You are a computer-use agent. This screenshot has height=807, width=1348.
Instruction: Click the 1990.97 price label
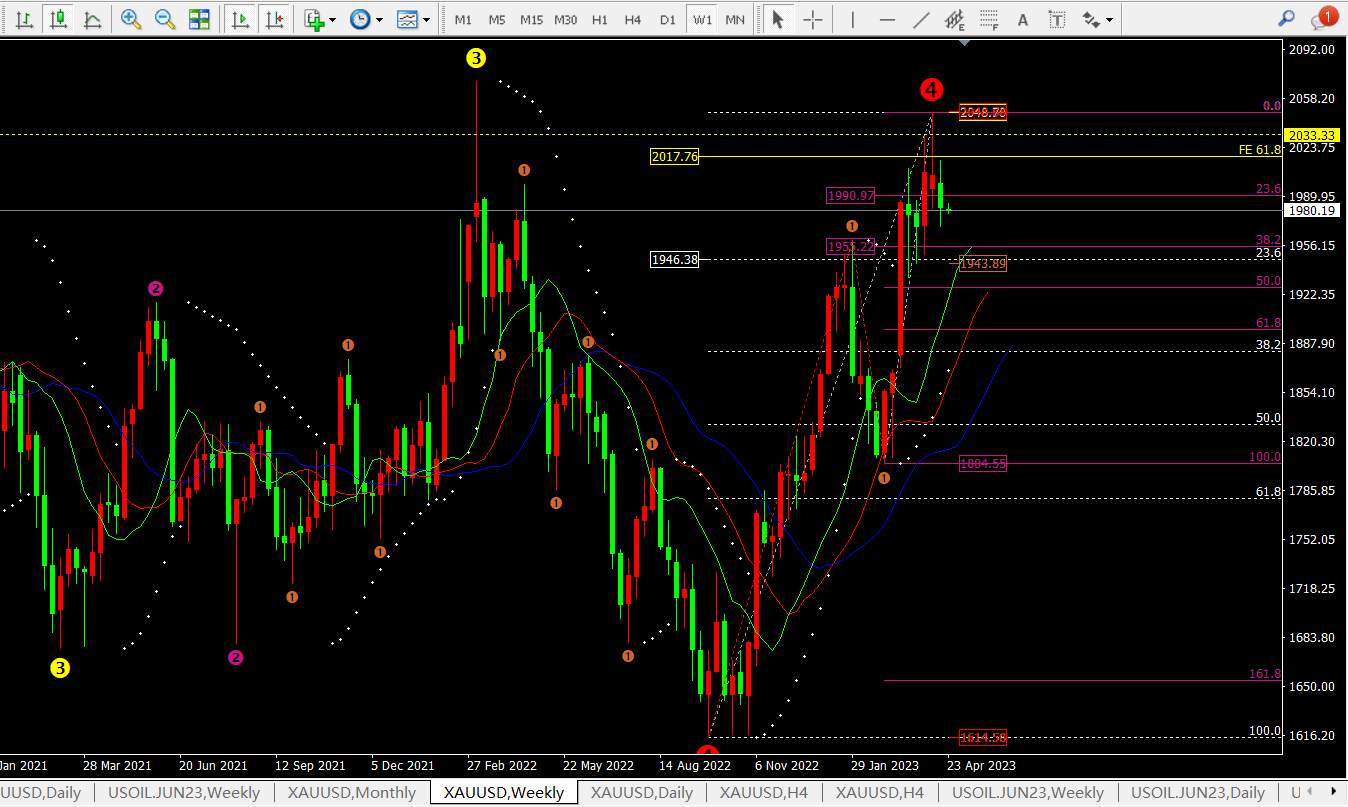pyautogui.click(x=851, y=196)
